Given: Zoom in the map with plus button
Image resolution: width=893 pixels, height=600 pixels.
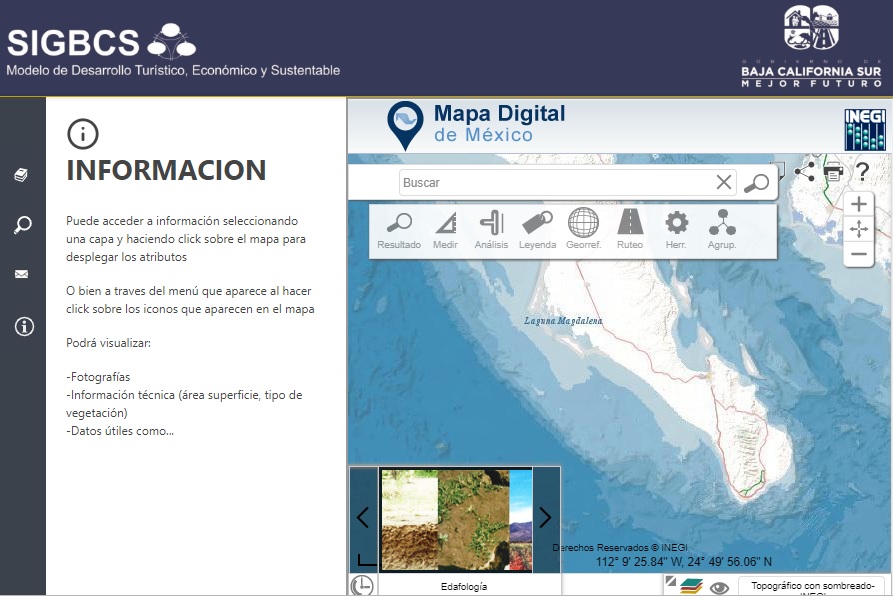Looking at the screenshot, I should (x=858, y=204).
